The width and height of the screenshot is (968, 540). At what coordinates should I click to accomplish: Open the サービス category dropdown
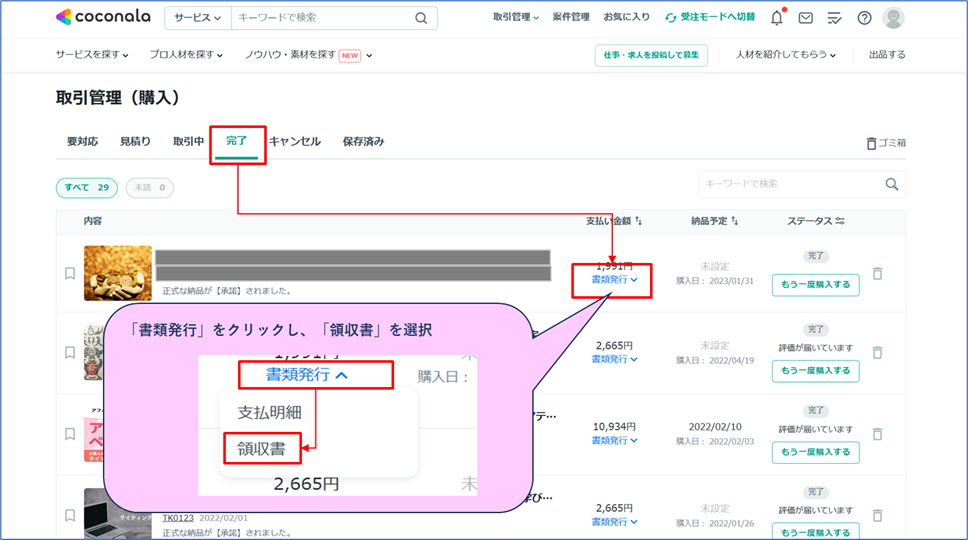(x=197, y=18)
